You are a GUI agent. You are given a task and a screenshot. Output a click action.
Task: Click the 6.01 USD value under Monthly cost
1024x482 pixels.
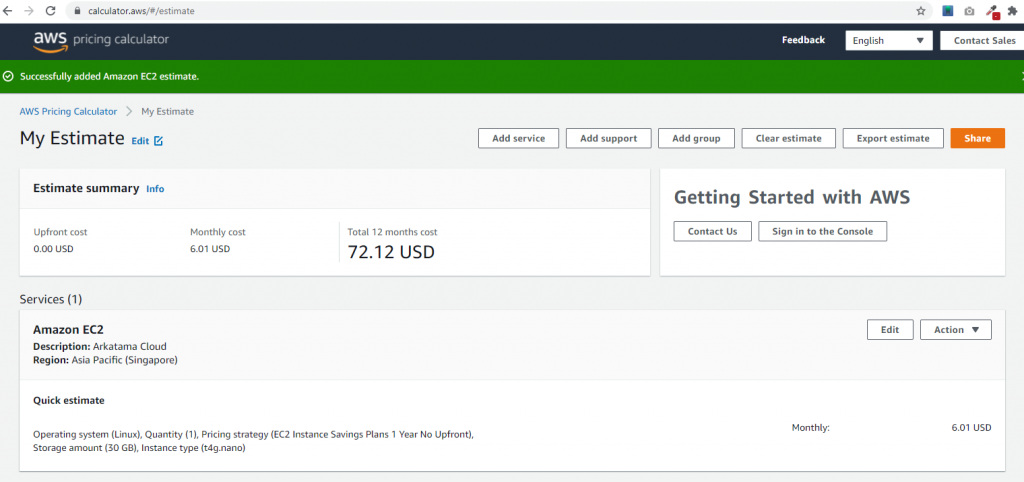click(210, 249)
